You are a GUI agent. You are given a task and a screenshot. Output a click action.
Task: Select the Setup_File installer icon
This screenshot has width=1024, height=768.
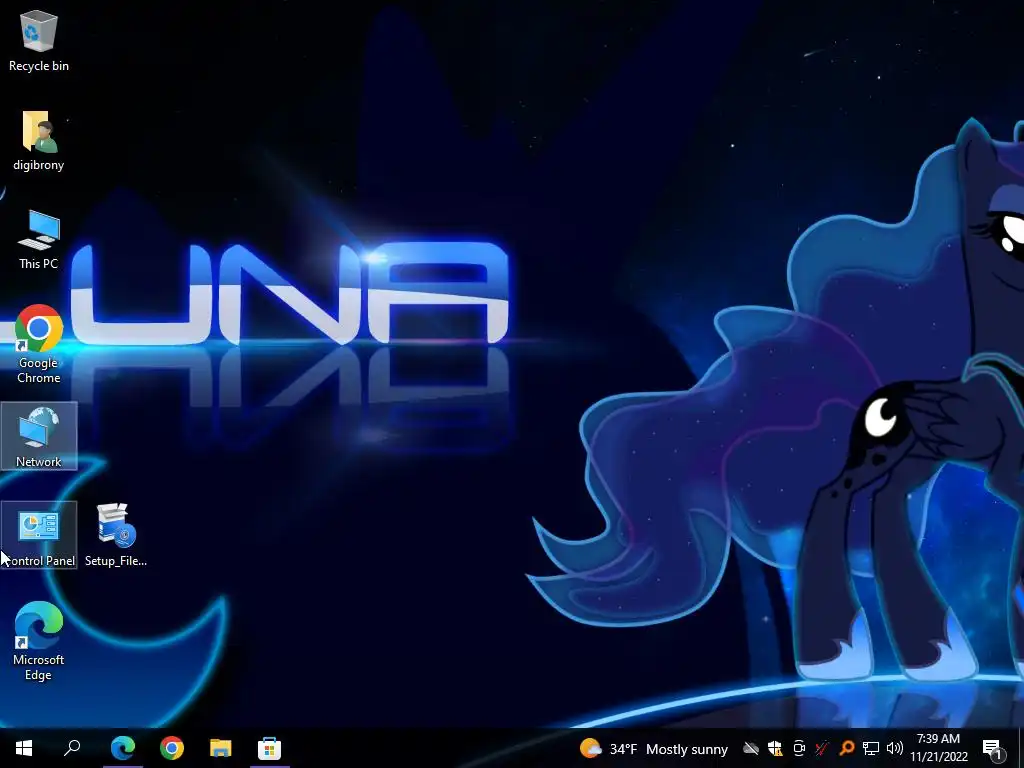pyautogui.click(x=116, y=536)
